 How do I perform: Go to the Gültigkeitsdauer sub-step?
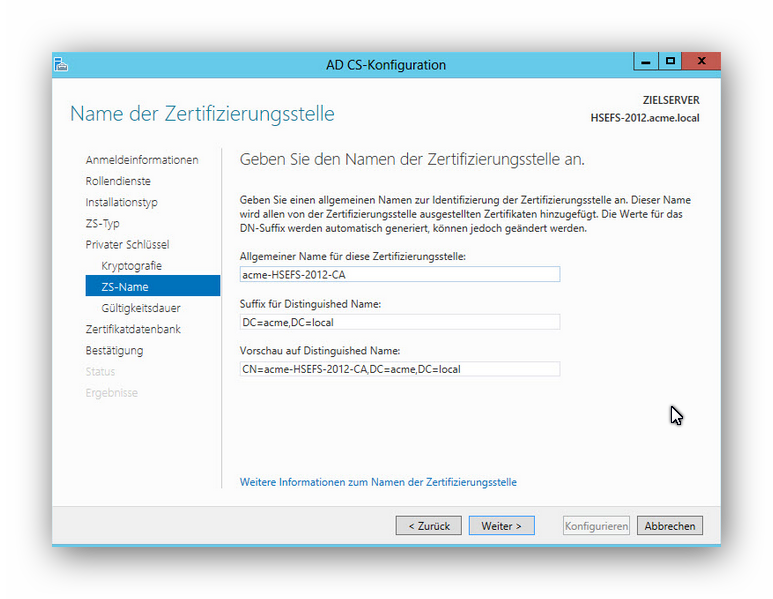point(141,308)
